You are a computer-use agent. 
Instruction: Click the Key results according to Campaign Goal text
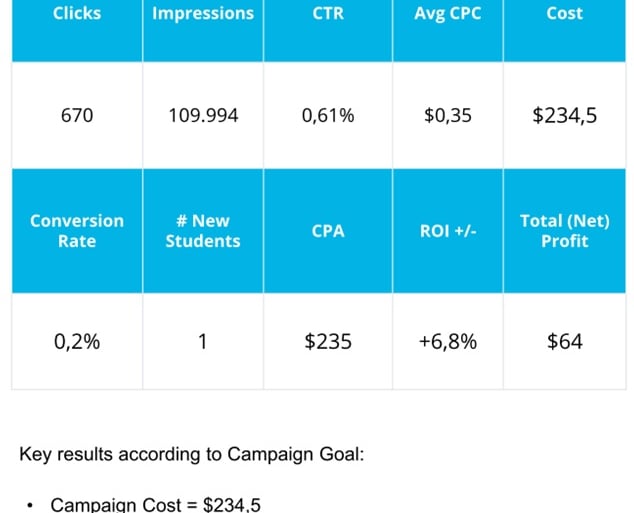pos(192,455)
